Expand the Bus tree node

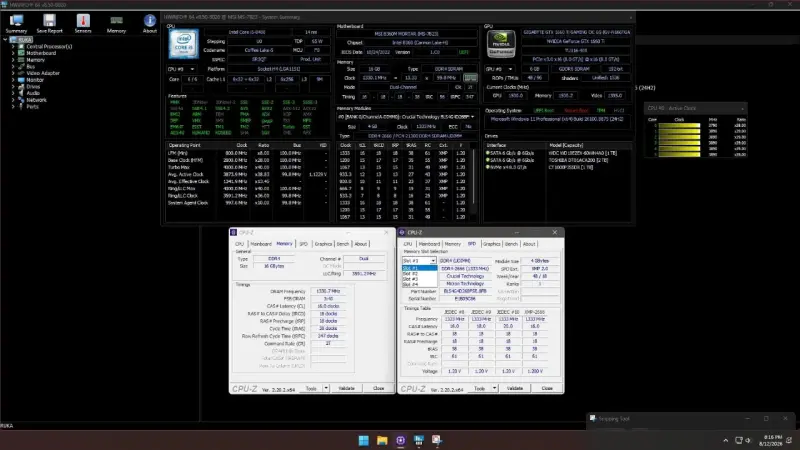click(x=13, y=66)
